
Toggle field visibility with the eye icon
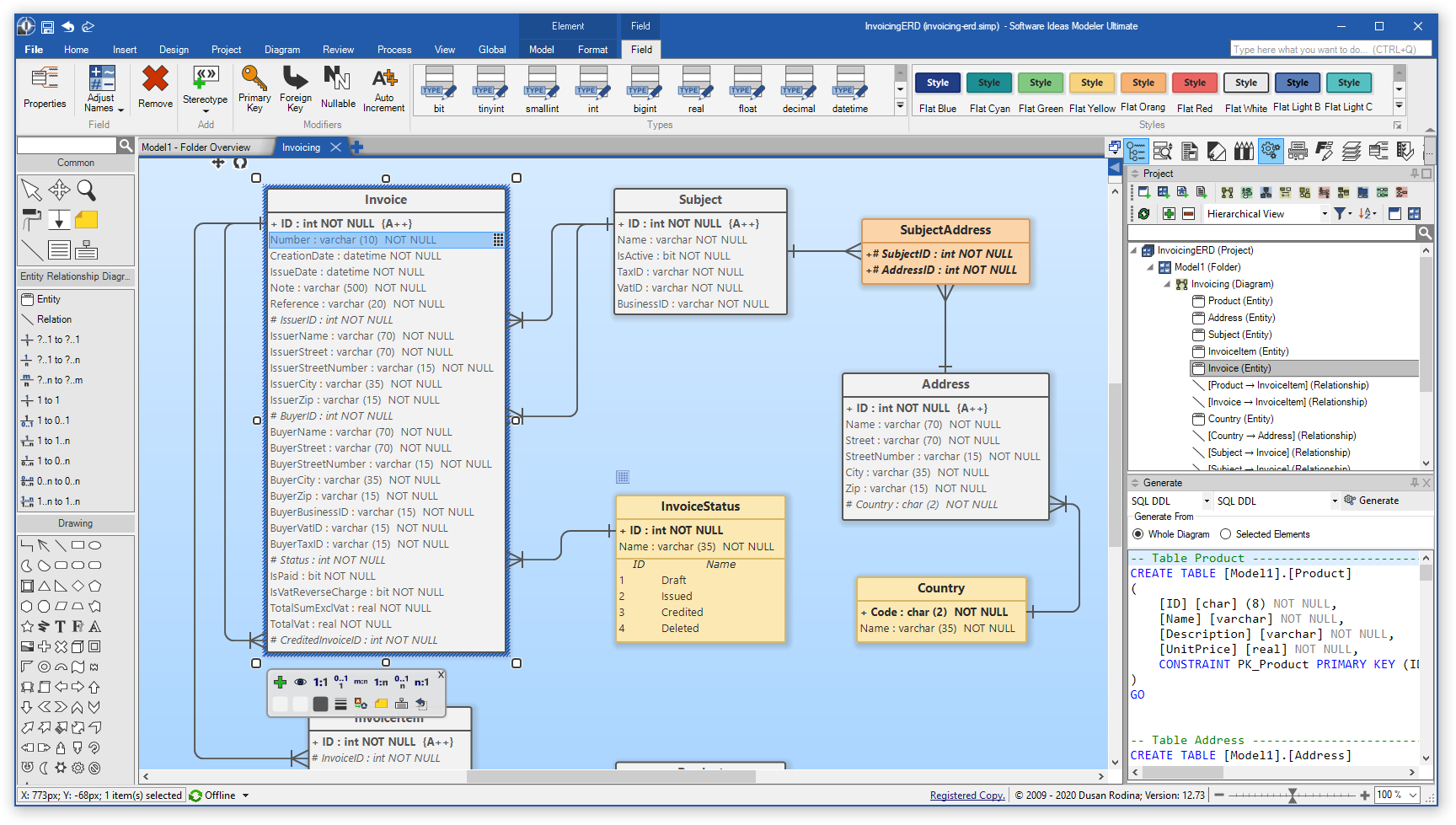(300, 683)
